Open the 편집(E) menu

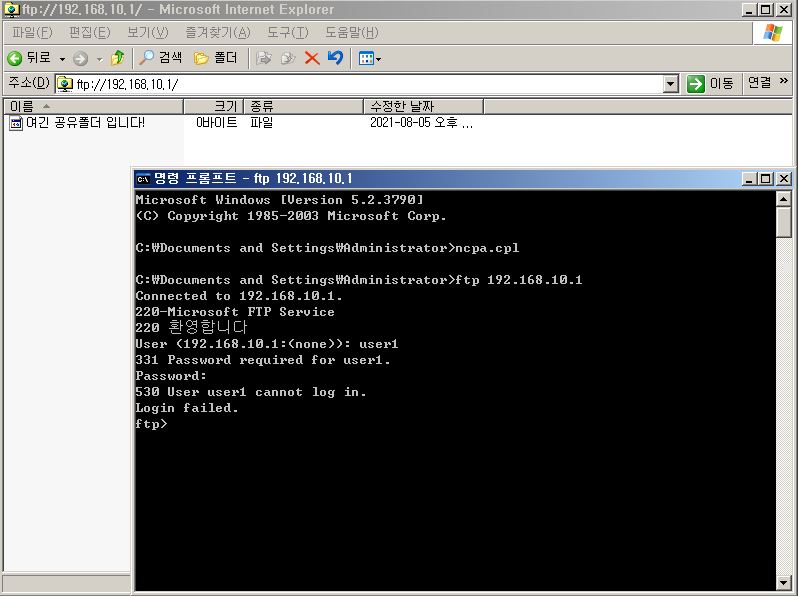(x=90, y=33)
